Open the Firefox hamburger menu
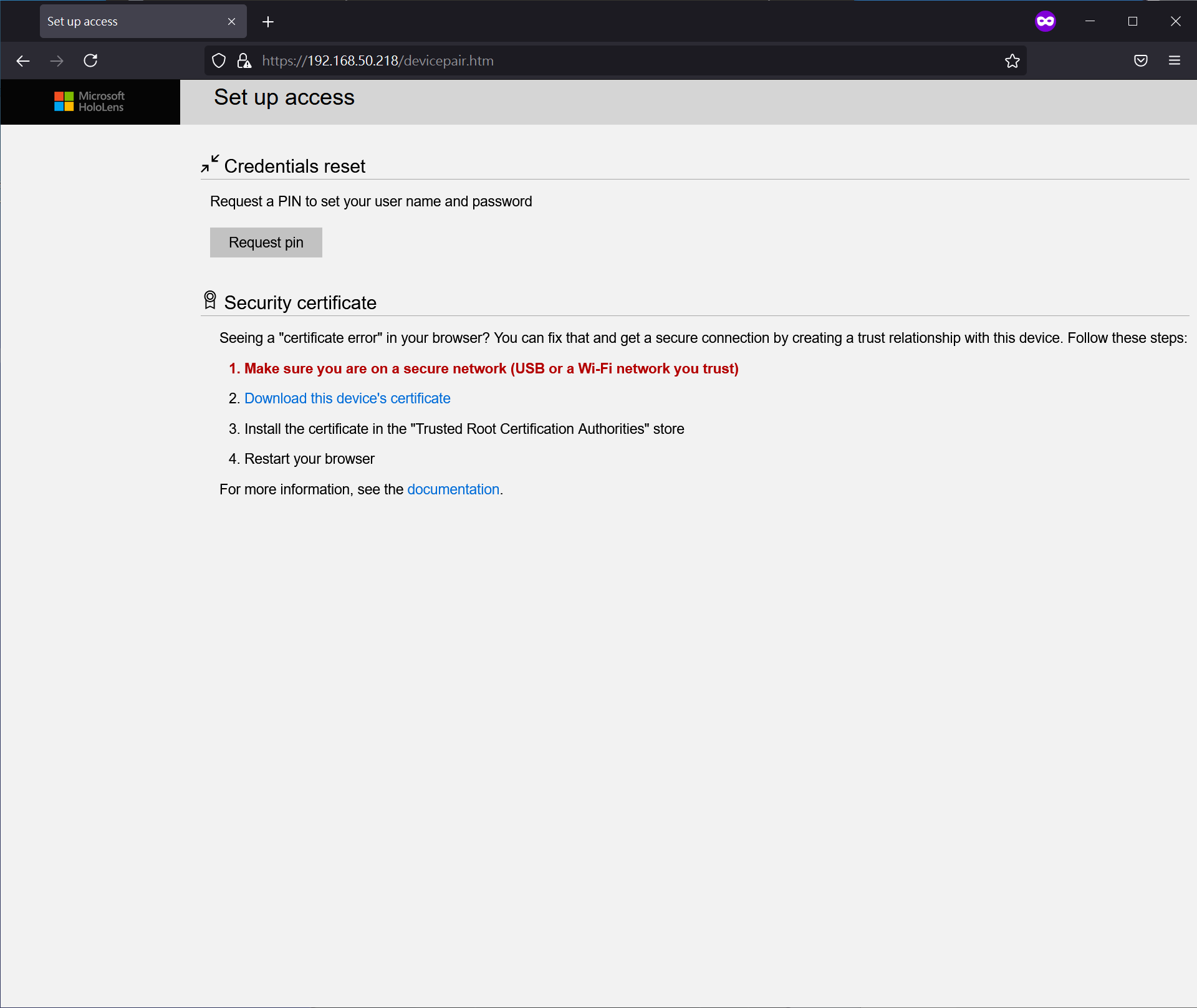Viewport: 1197px width, 1008px height. tap(1174, 60)
